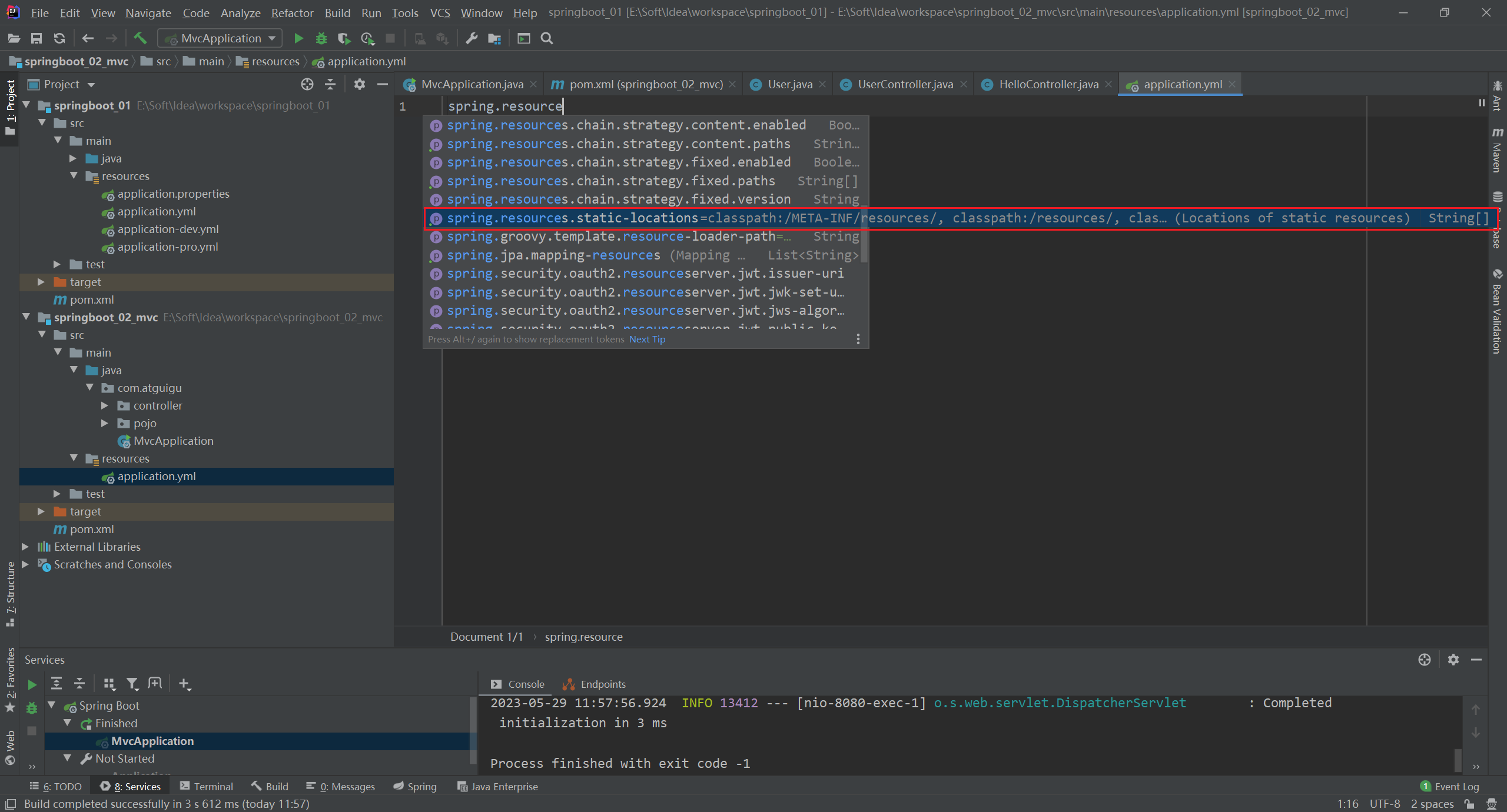Debug MvcApplication with the bug icon
The width and height of the screenshot is (1507, 812).
pos(321,38)
